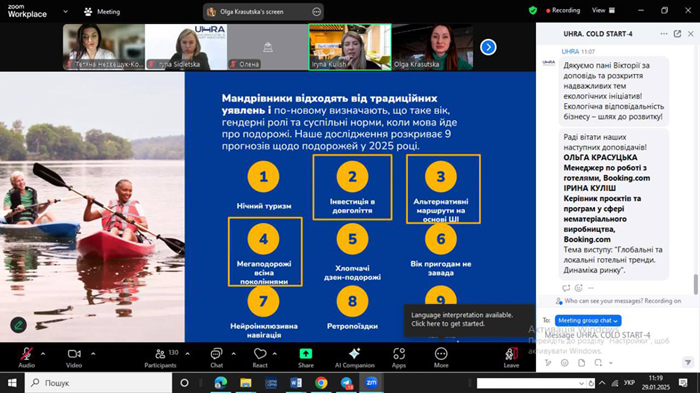Click the green encryption shield icon
The image size is (700, 393).
coord(533,10)
